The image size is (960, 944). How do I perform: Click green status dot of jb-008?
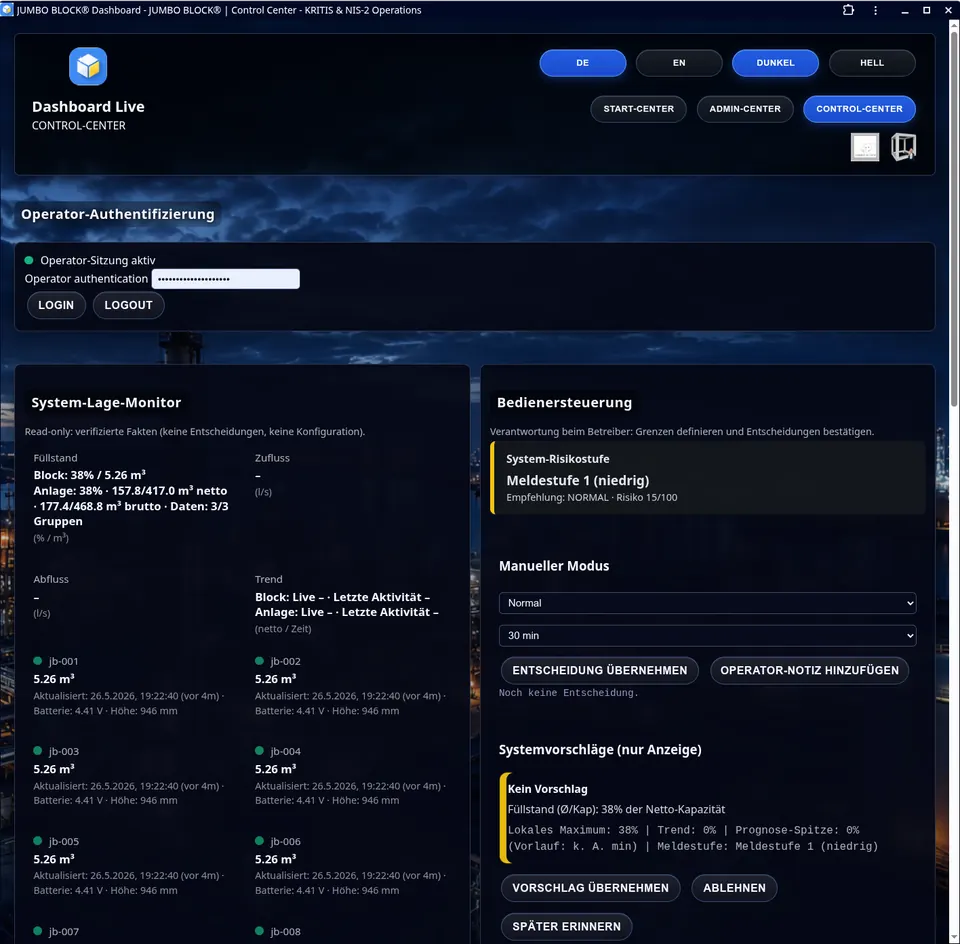pos(259,931)
